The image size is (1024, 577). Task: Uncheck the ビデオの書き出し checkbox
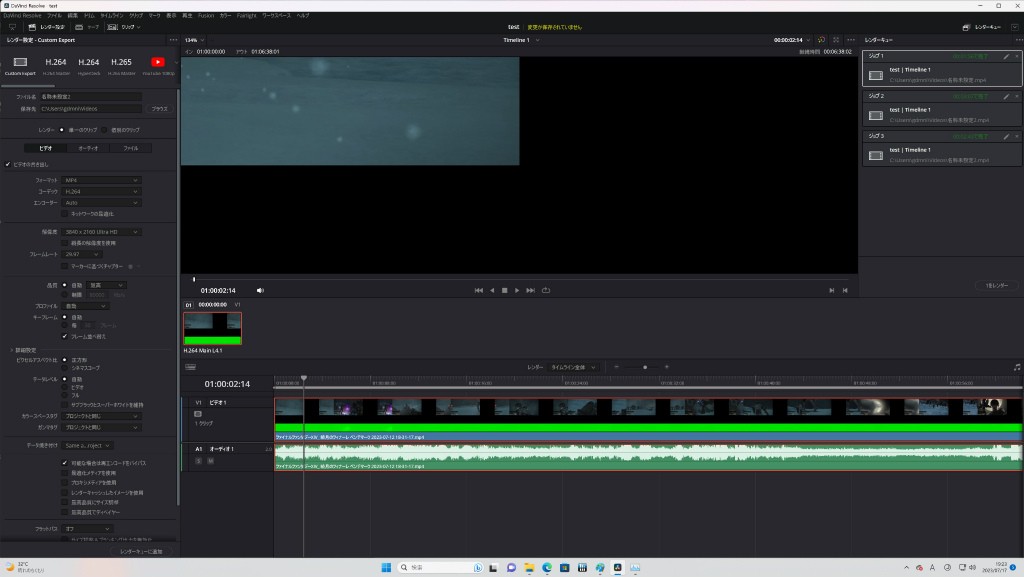[x=8, y=164]
